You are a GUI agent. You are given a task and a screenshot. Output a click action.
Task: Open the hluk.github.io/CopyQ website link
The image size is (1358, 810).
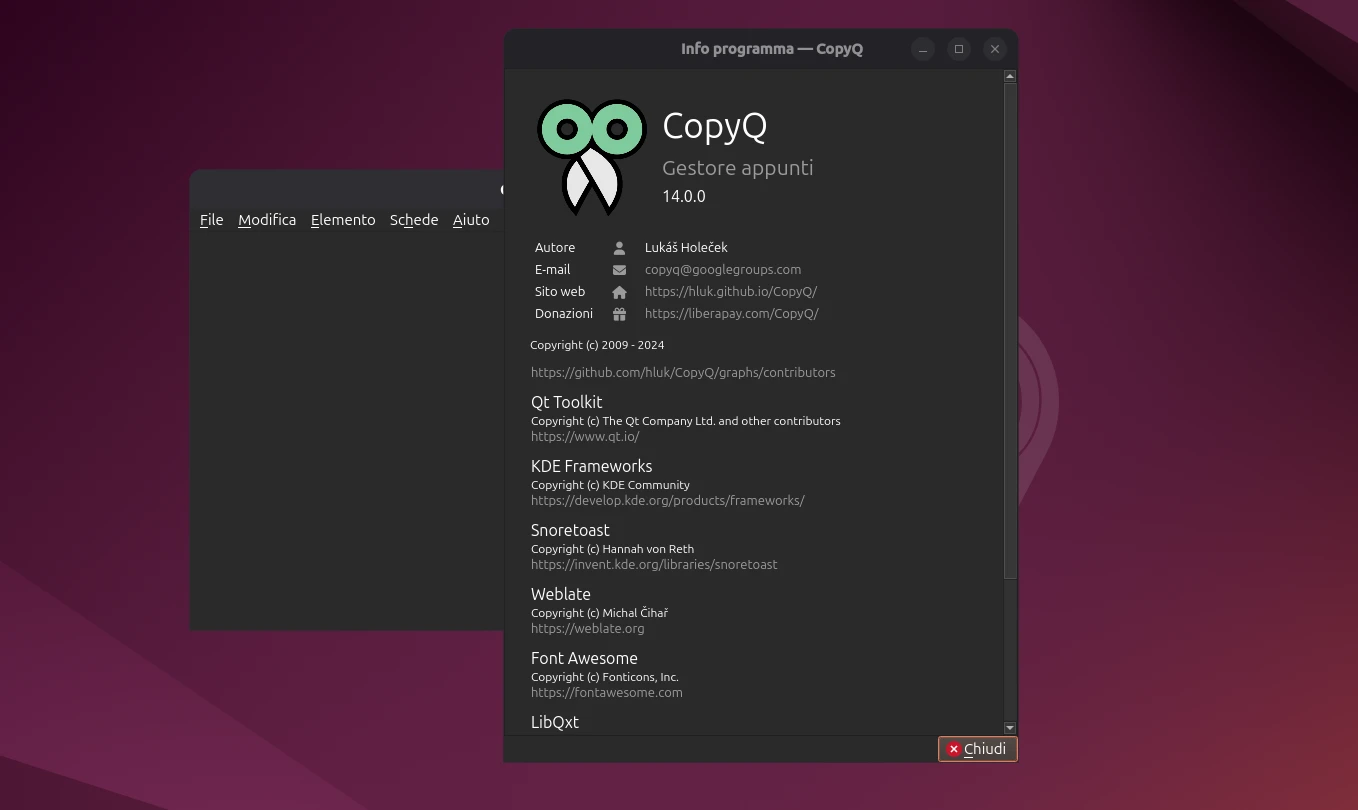click(x=731, y=291)
